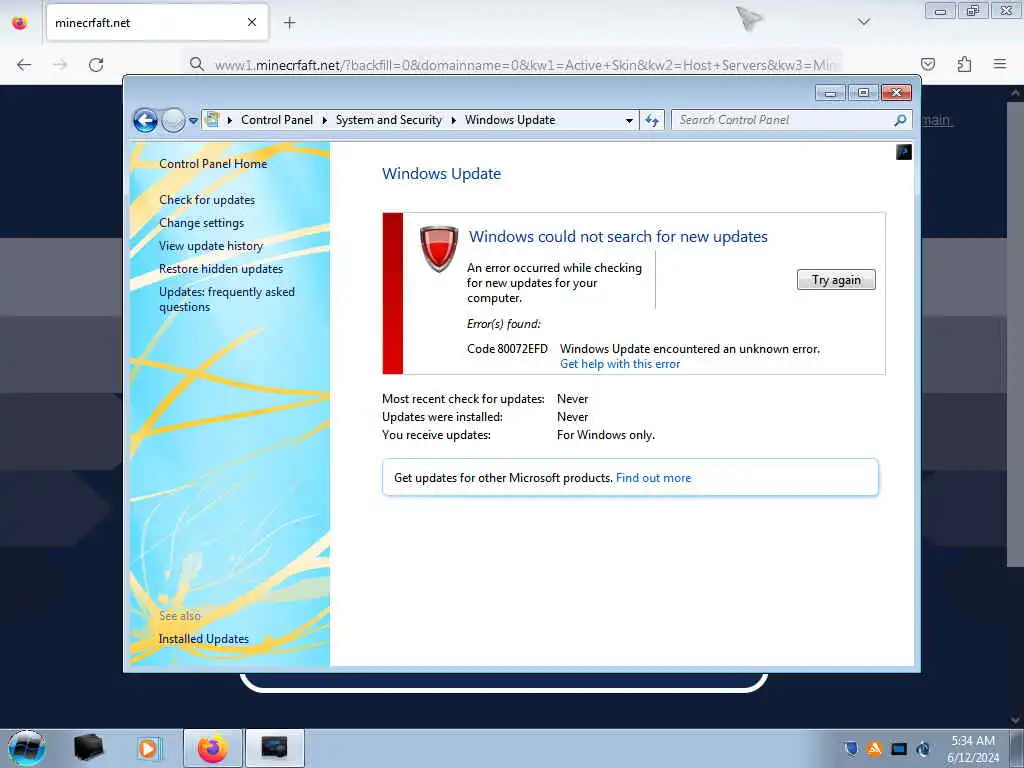Select the minecrfaft.net tab

pyautogui.click(x=157, y=23)
